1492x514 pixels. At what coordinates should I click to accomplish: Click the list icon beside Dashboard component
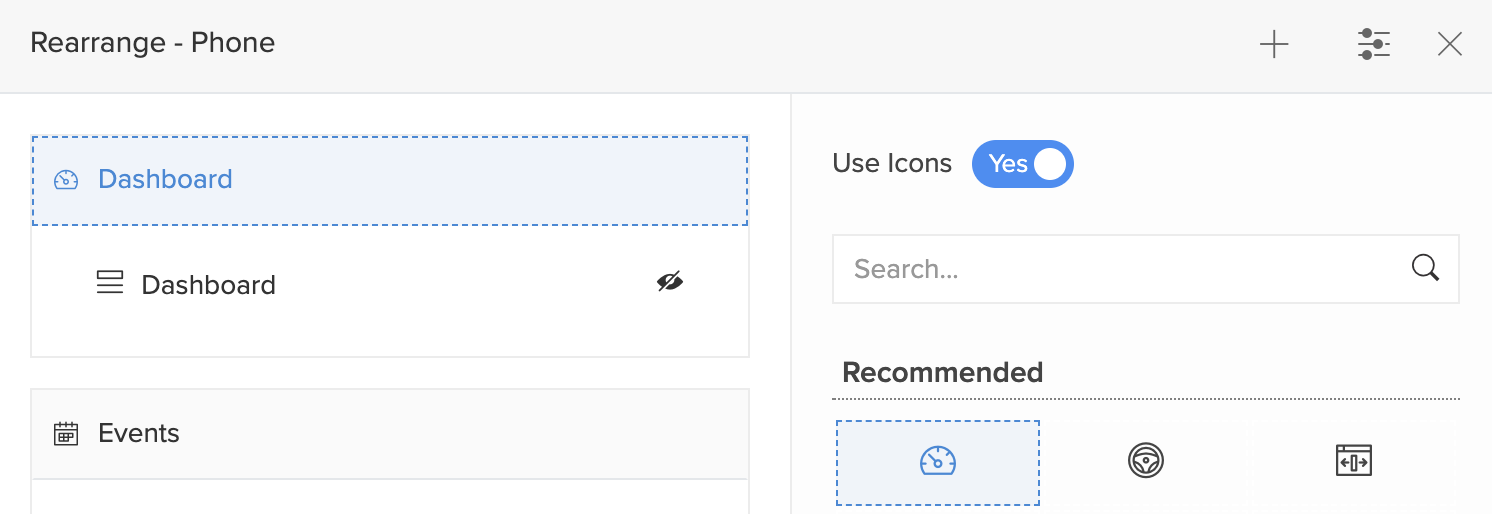coord(110,283)
